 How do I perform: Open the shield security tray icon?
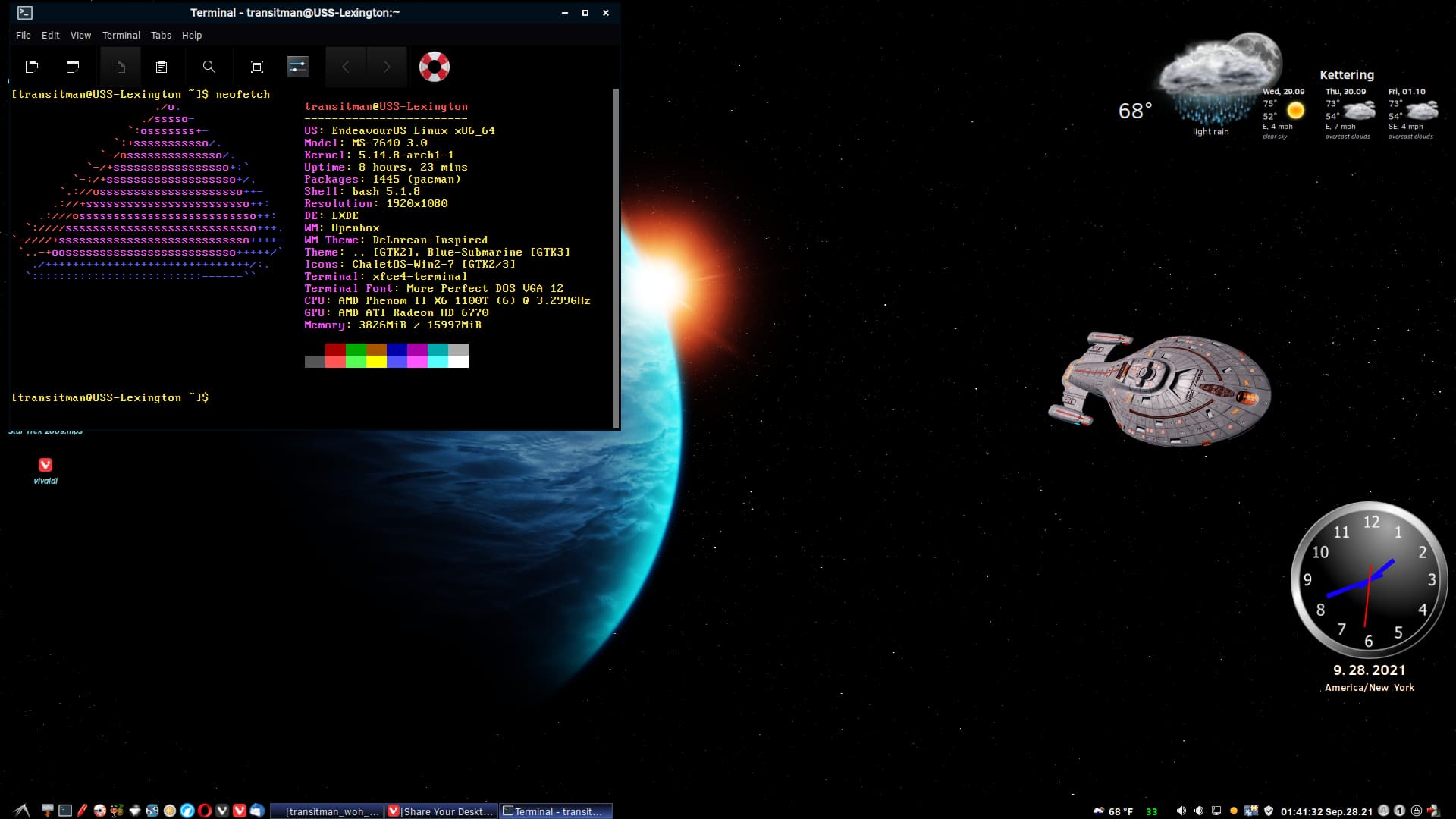pyautogui.click(x=1269, y=811)
